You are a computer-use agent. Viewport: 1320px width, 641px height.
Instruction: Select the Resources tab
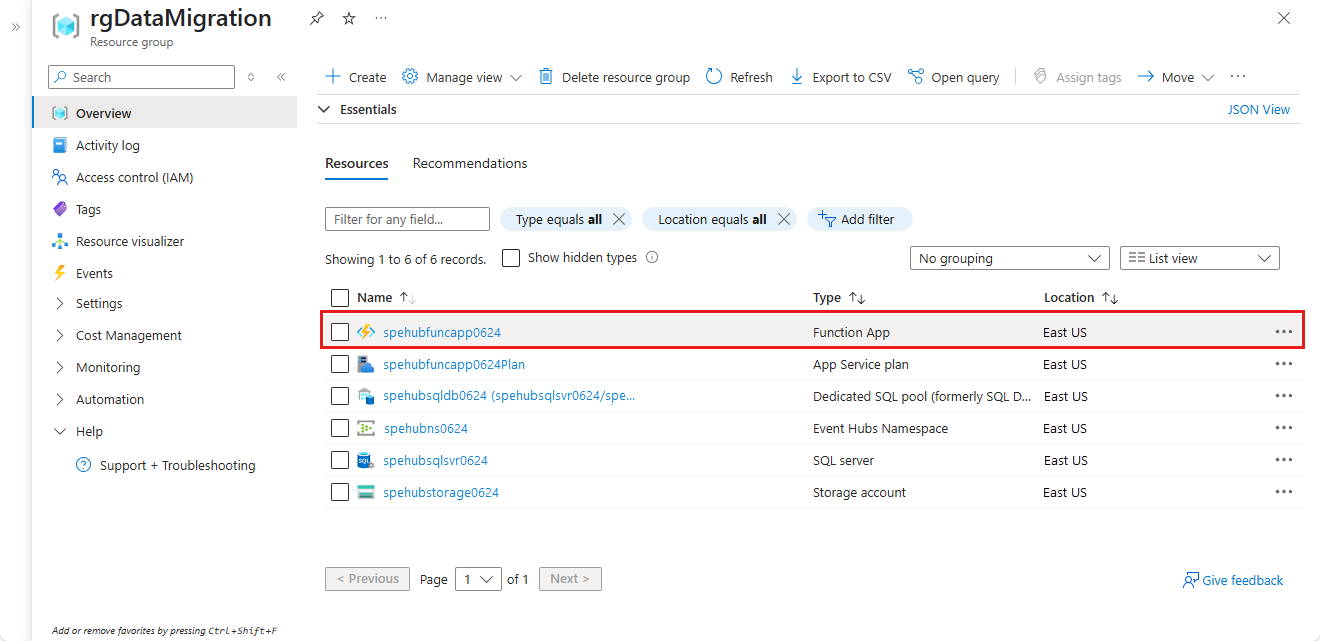357,163
